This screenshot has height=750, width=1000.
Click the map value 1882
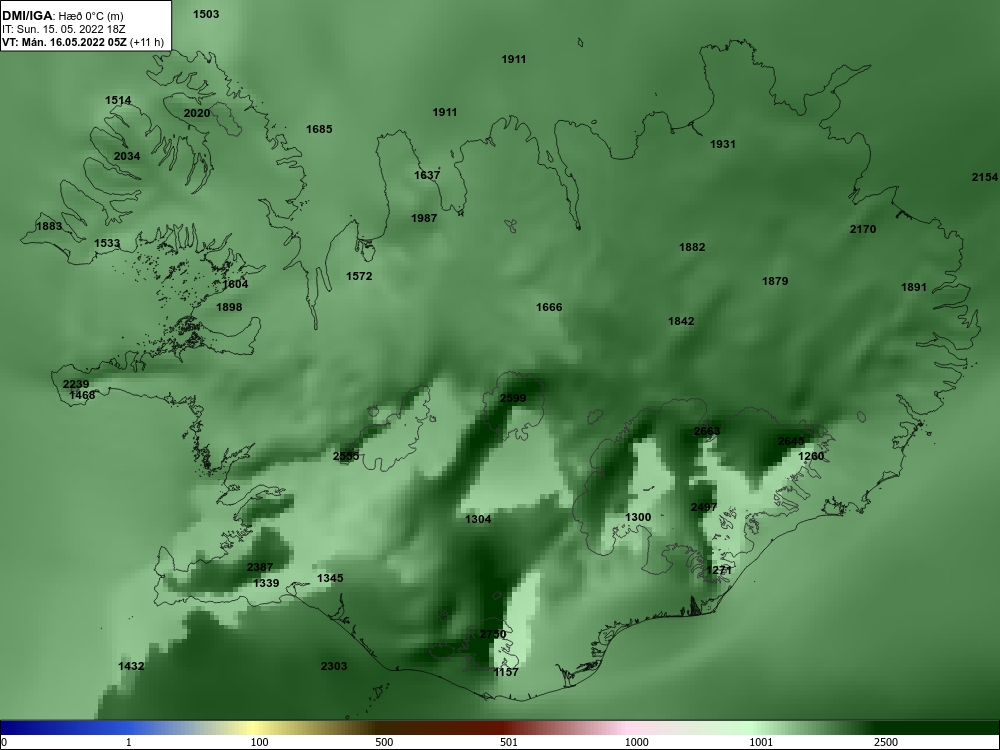[x=692, y=247]
